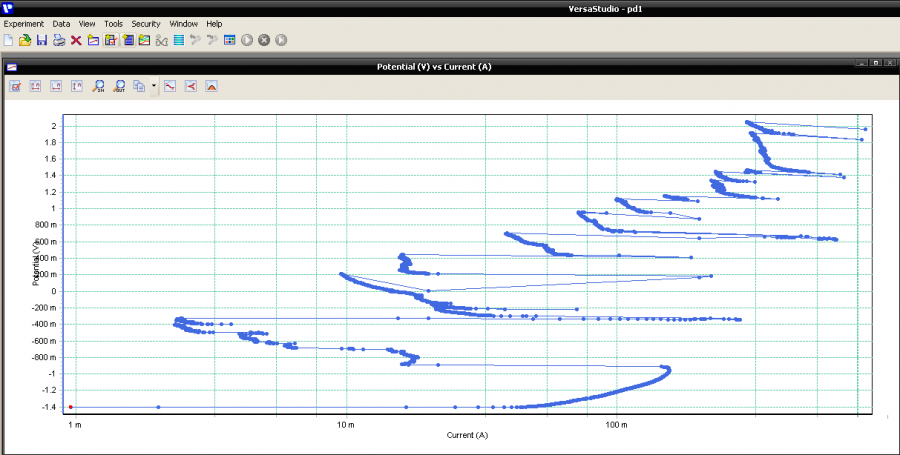Click the graph window's title bar chart icon
The image size is (900, 455).
[11, 67]
